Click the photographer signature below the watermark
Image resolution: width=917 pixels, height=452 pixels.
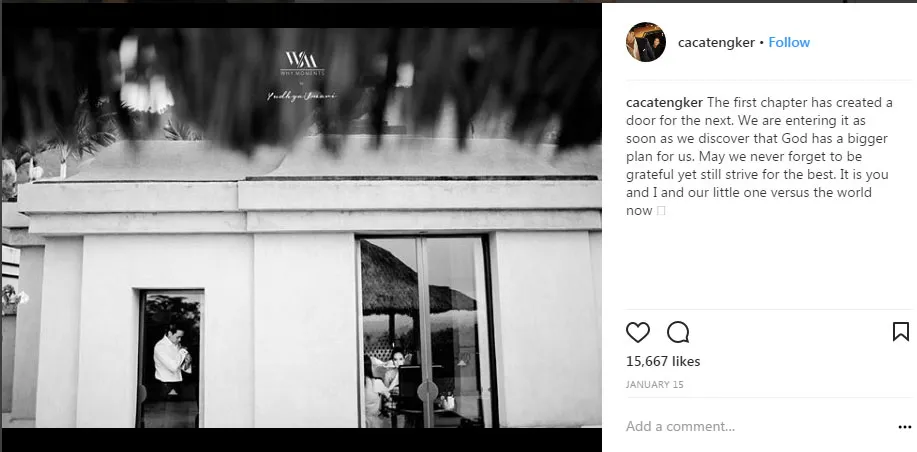tap(301, 95)
